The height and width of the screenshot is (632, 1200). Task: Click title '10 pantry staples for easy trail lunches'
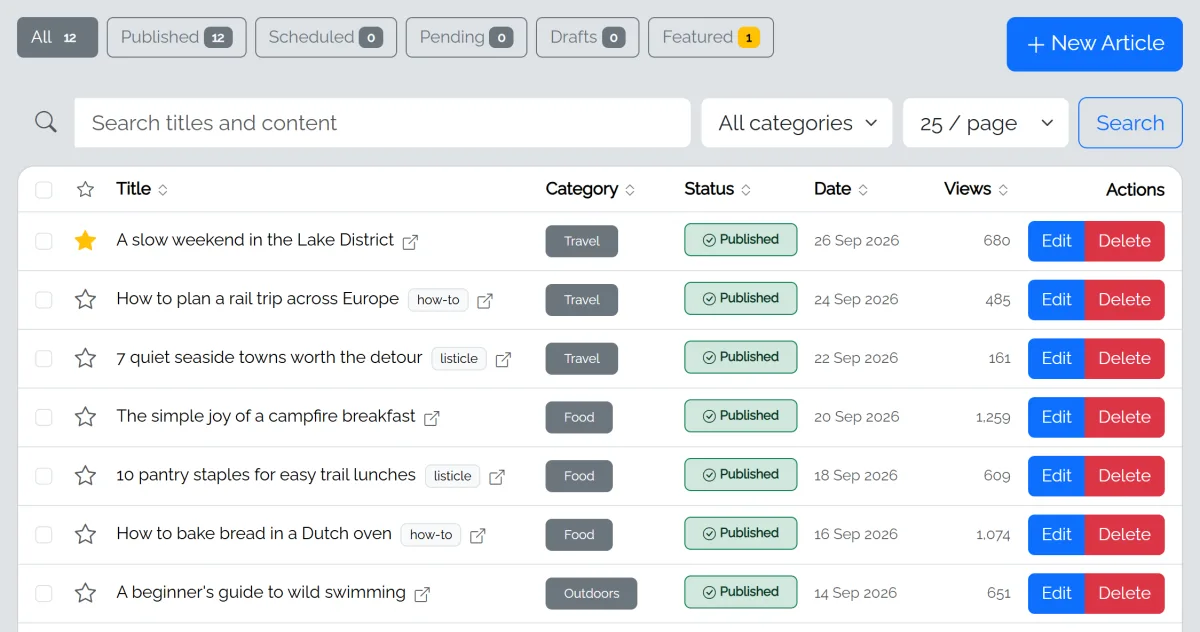[266, 475]
